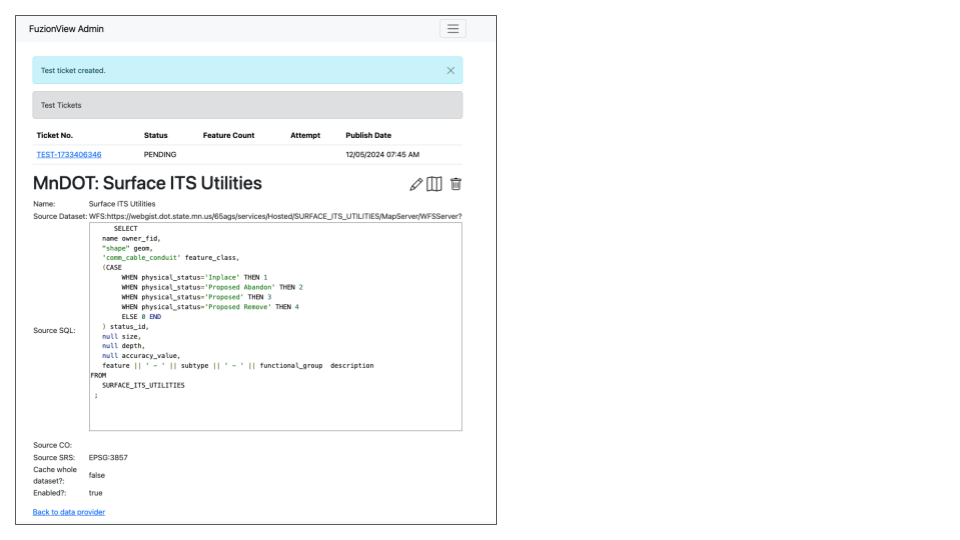Open ticket TEST-1733406346 link
Screen dimensions: 960x540
pyautogui.click(x=69, y=154)
